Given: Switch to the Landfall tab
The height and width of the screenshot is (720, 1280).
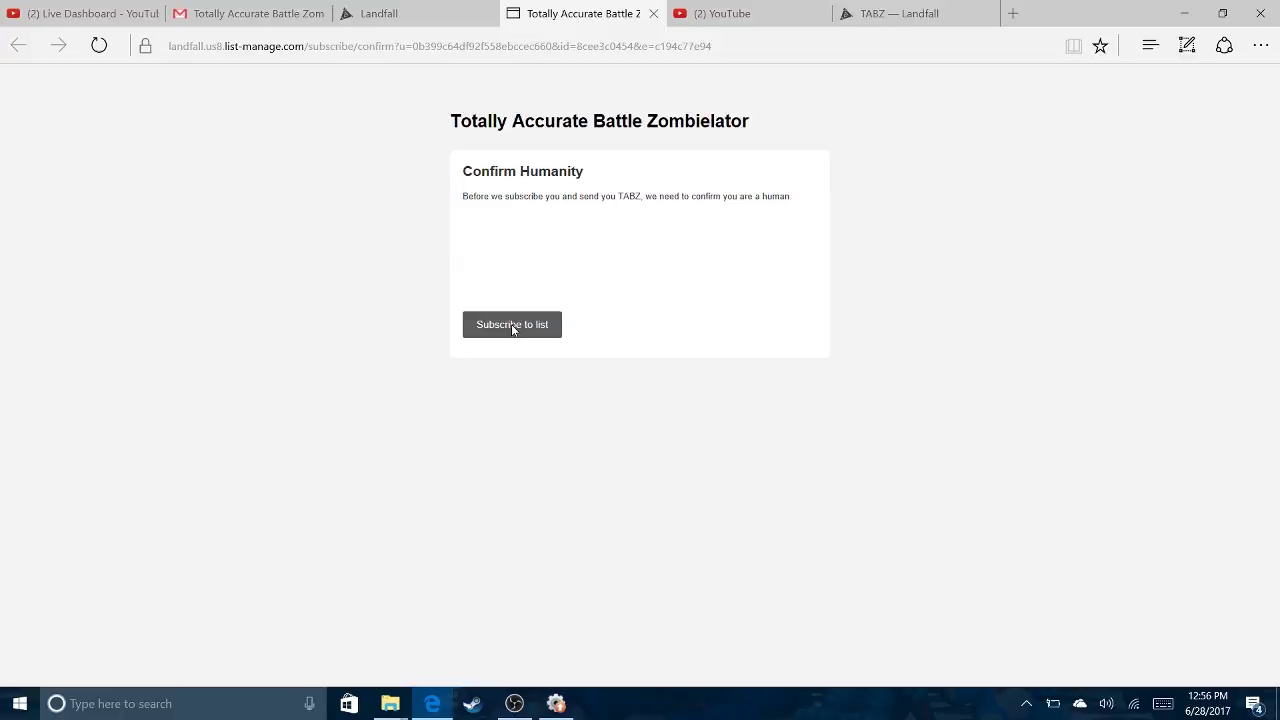Looking at the screenshot, I should tap(415, 13).
